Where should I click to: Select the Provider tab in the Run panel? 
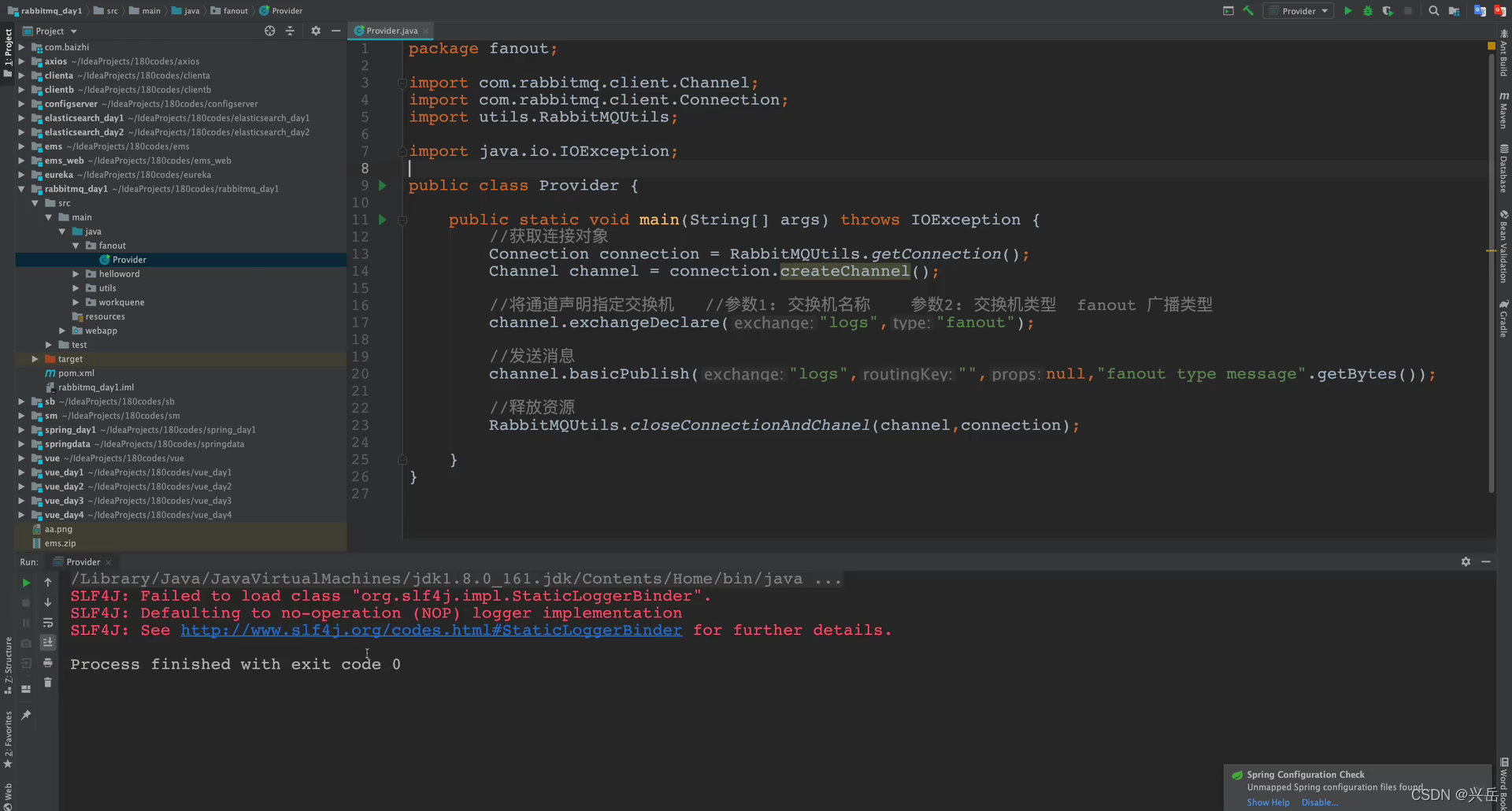click(83, 561)
